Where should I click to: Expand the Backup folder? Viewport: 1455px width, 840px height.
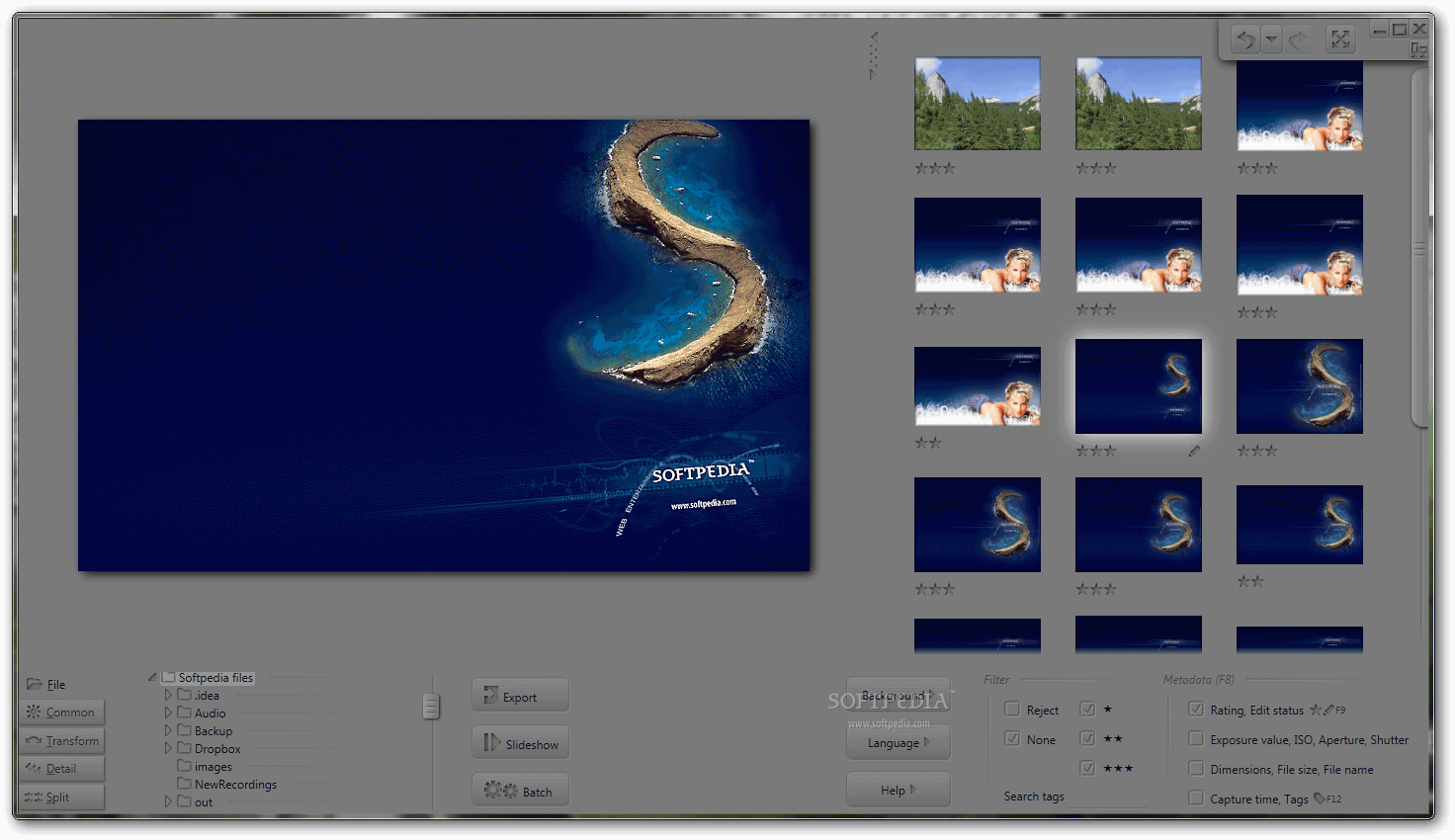point(168,730)
